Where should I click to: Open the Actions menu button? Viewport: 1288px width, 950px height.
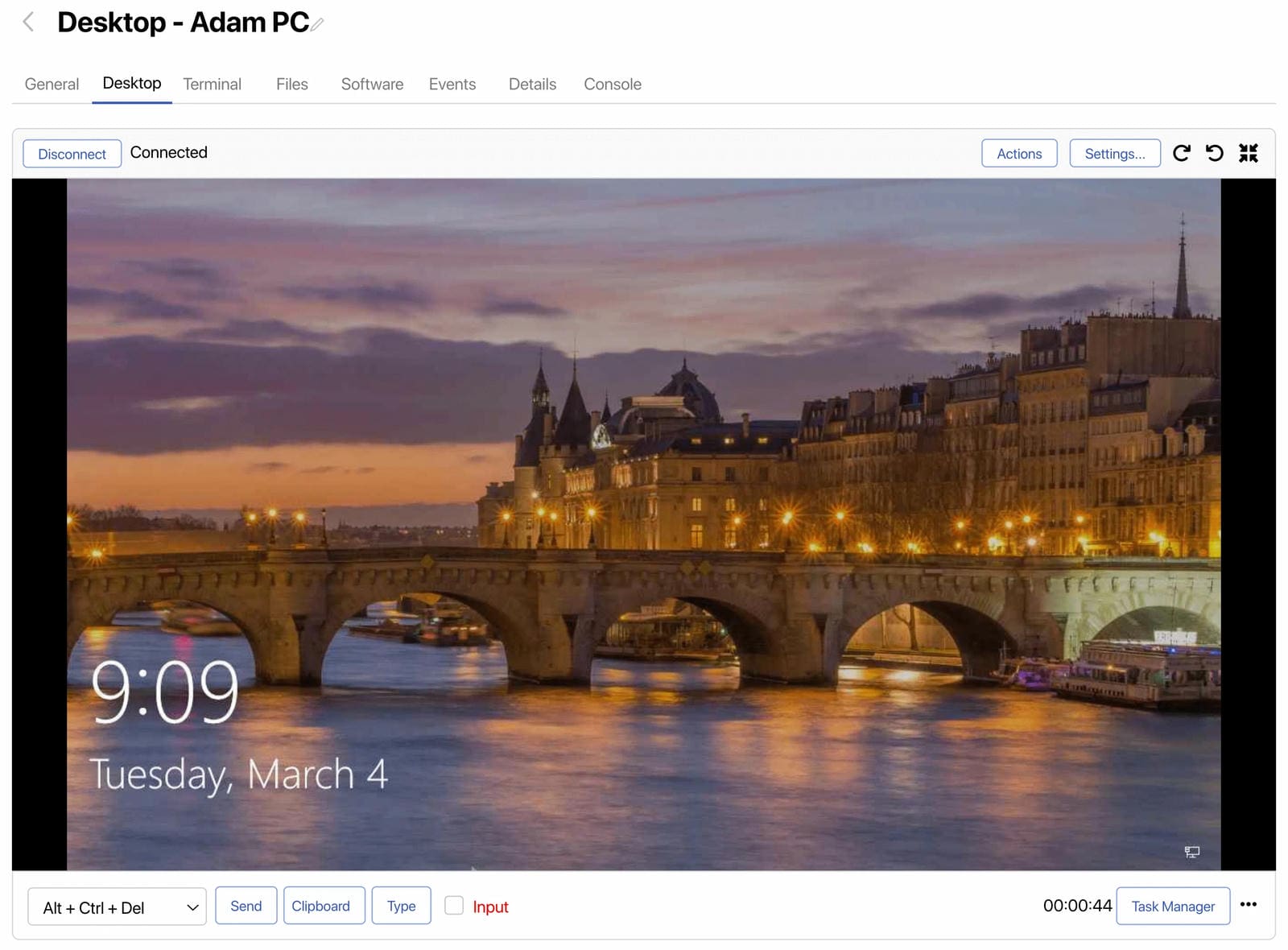1018,154
